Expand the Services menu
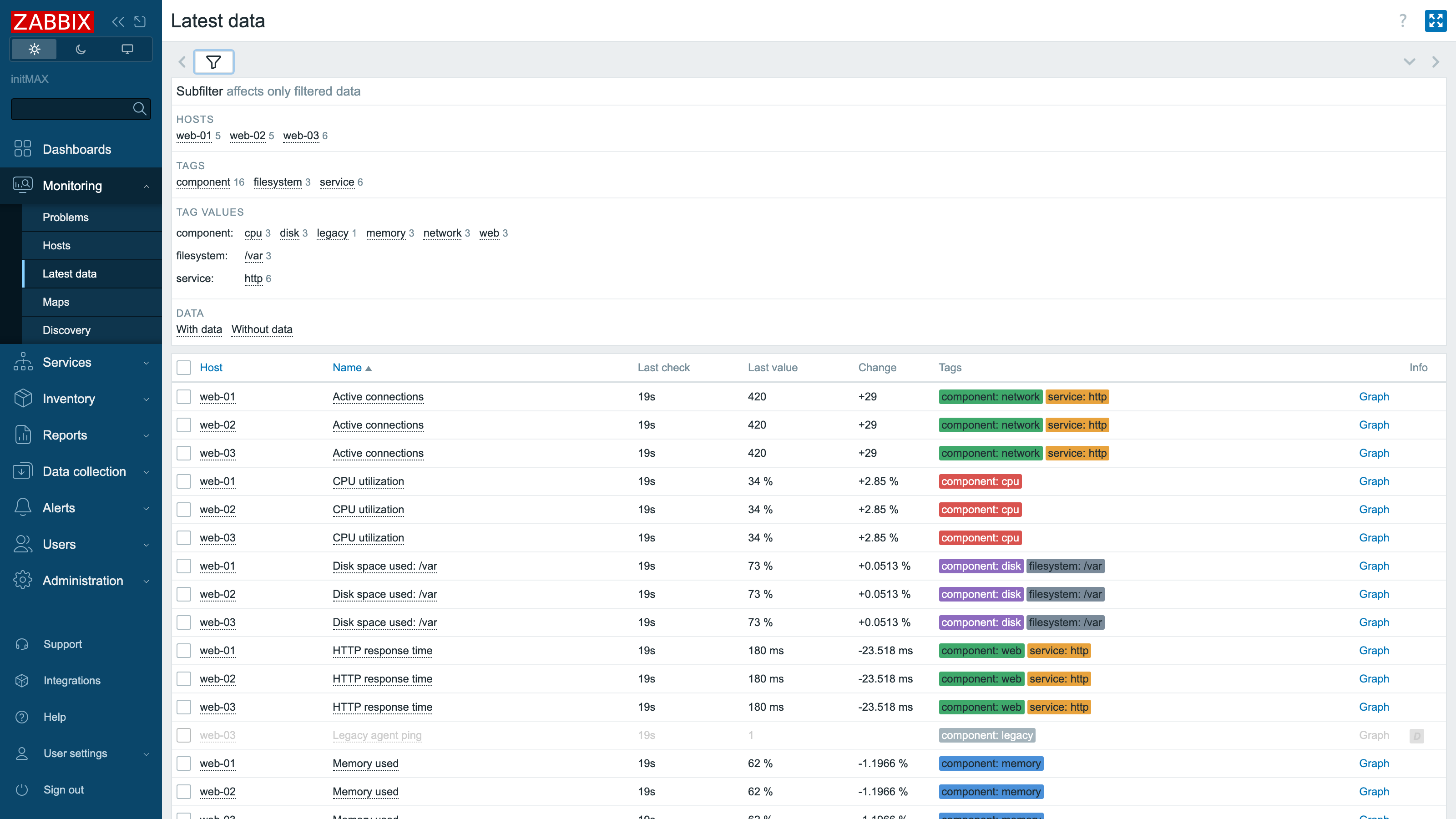 (x=81, y=362)
